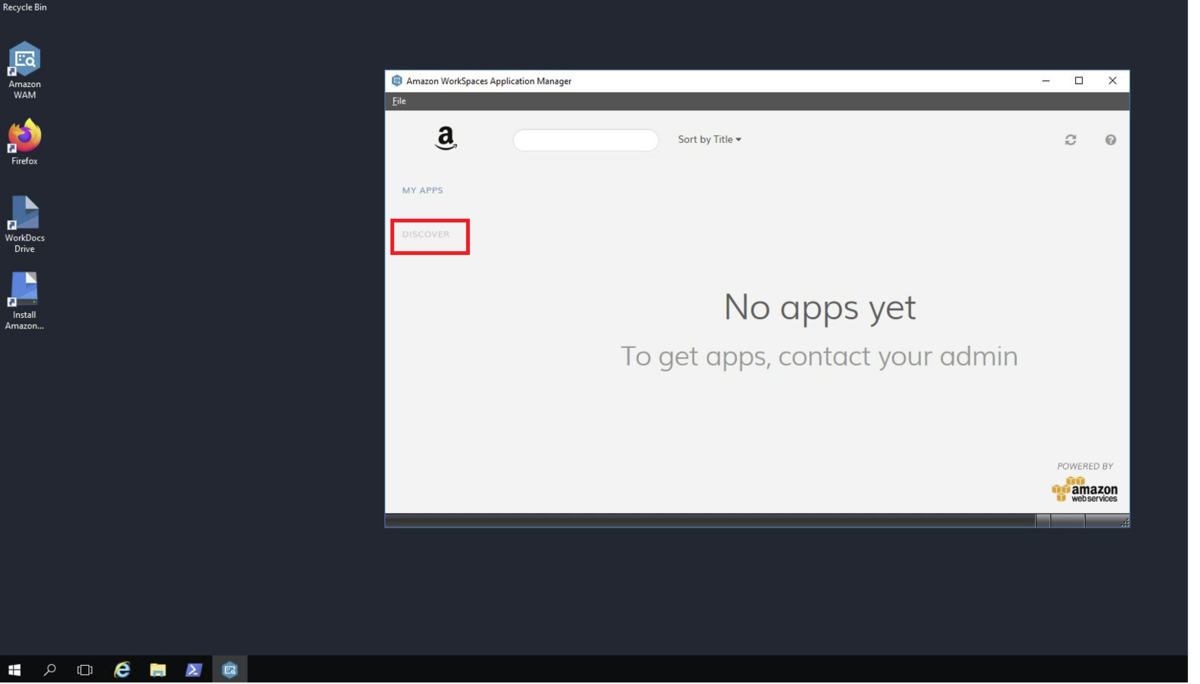This screenshot has height=684, width=1200.
Task: Open the help question mark icon
Action: pyautogui.click(x=1111, y=140)
